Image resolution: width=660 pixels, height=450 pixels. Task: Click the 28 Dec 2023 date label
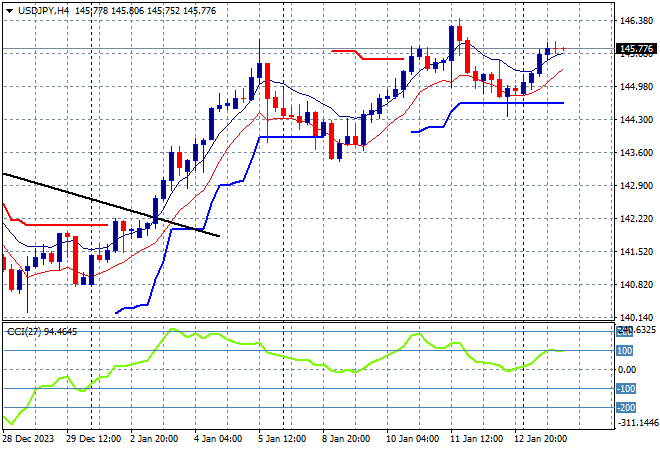28,439
